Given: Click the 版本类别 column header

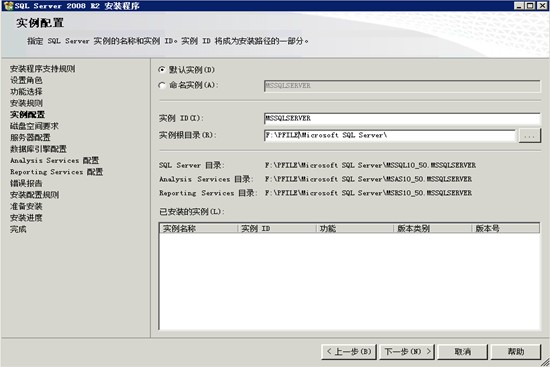Looking at the screenshot, I should (432, 228).
